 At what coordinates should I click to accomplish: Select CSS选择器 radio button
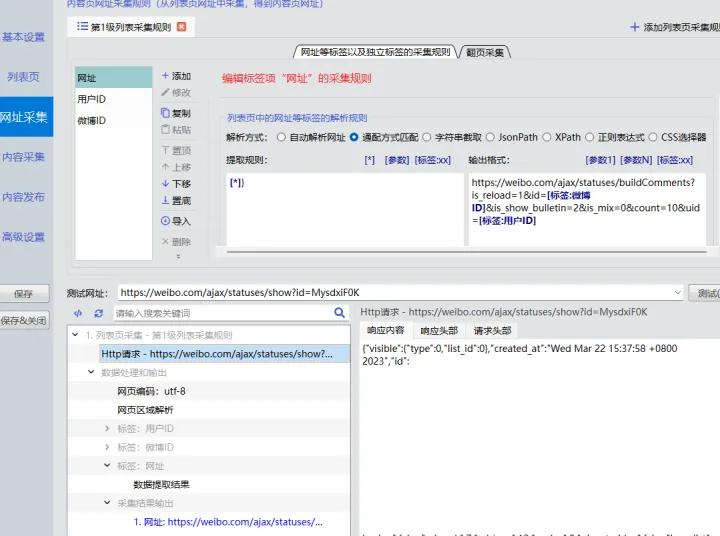pyautogui.click(x=652, y=137)
